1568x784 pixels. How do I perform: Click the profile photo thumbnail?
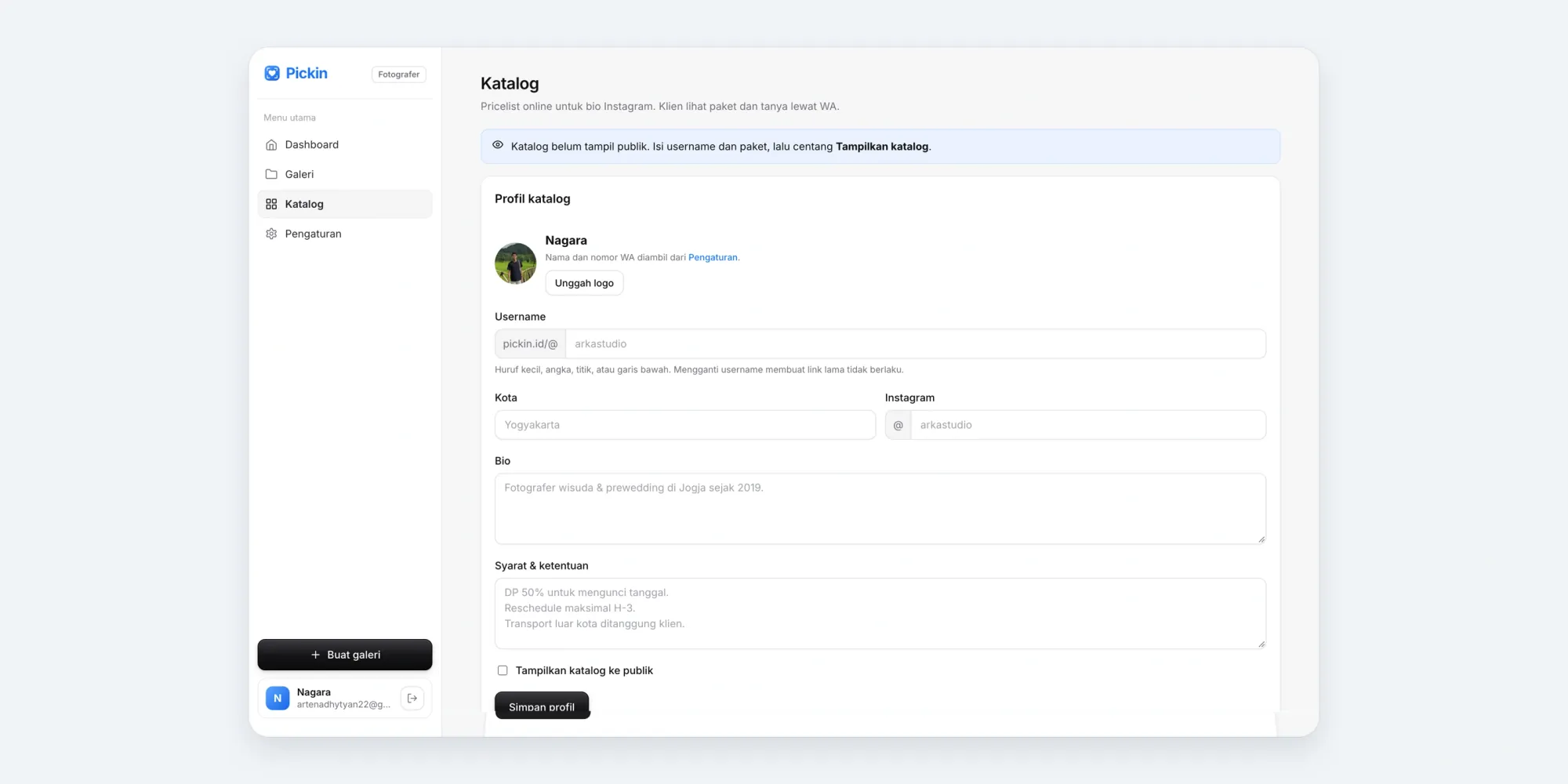pos(515,263)
